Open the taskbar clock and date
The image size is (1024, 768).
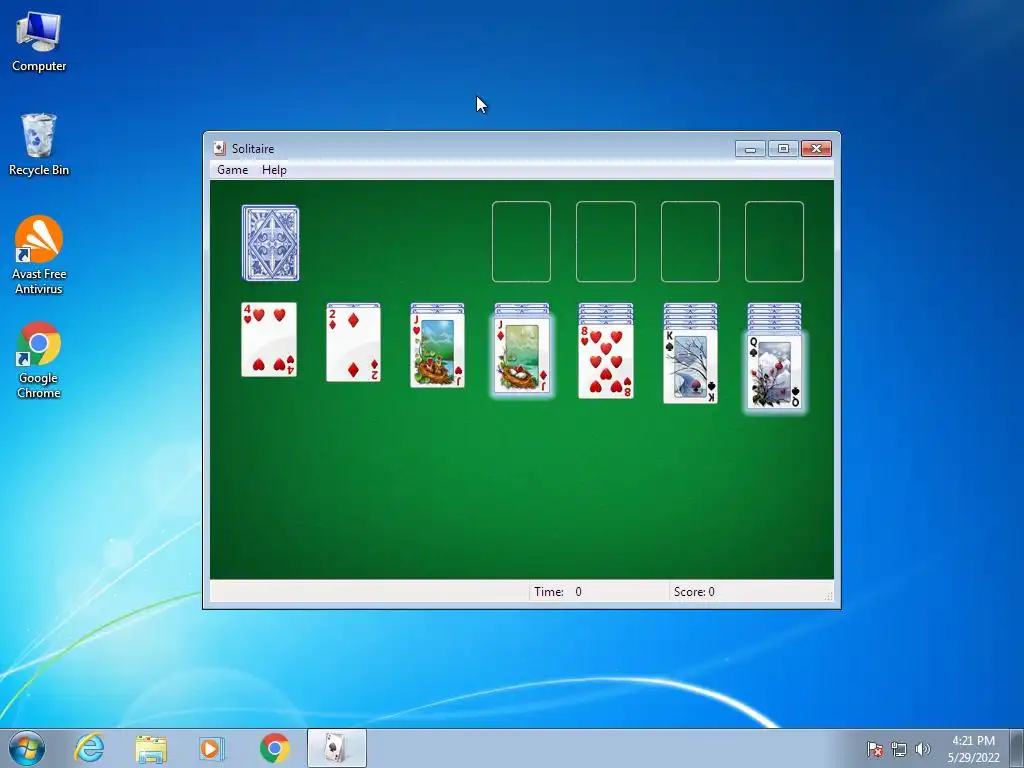point(974,749)
